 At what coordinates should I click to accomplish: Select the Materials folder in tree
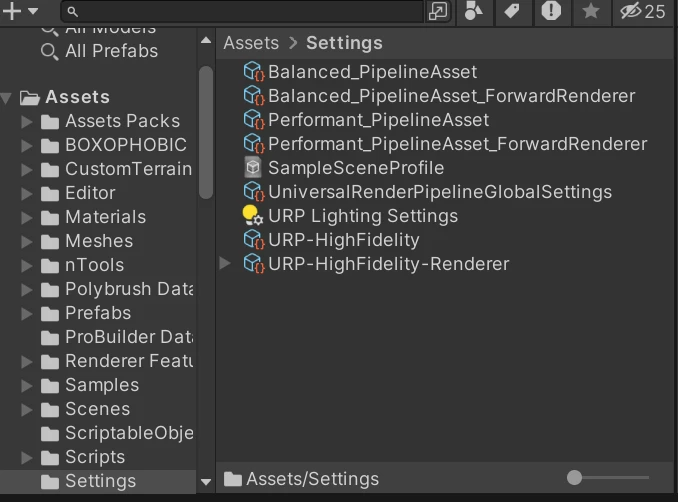(105, 217)
